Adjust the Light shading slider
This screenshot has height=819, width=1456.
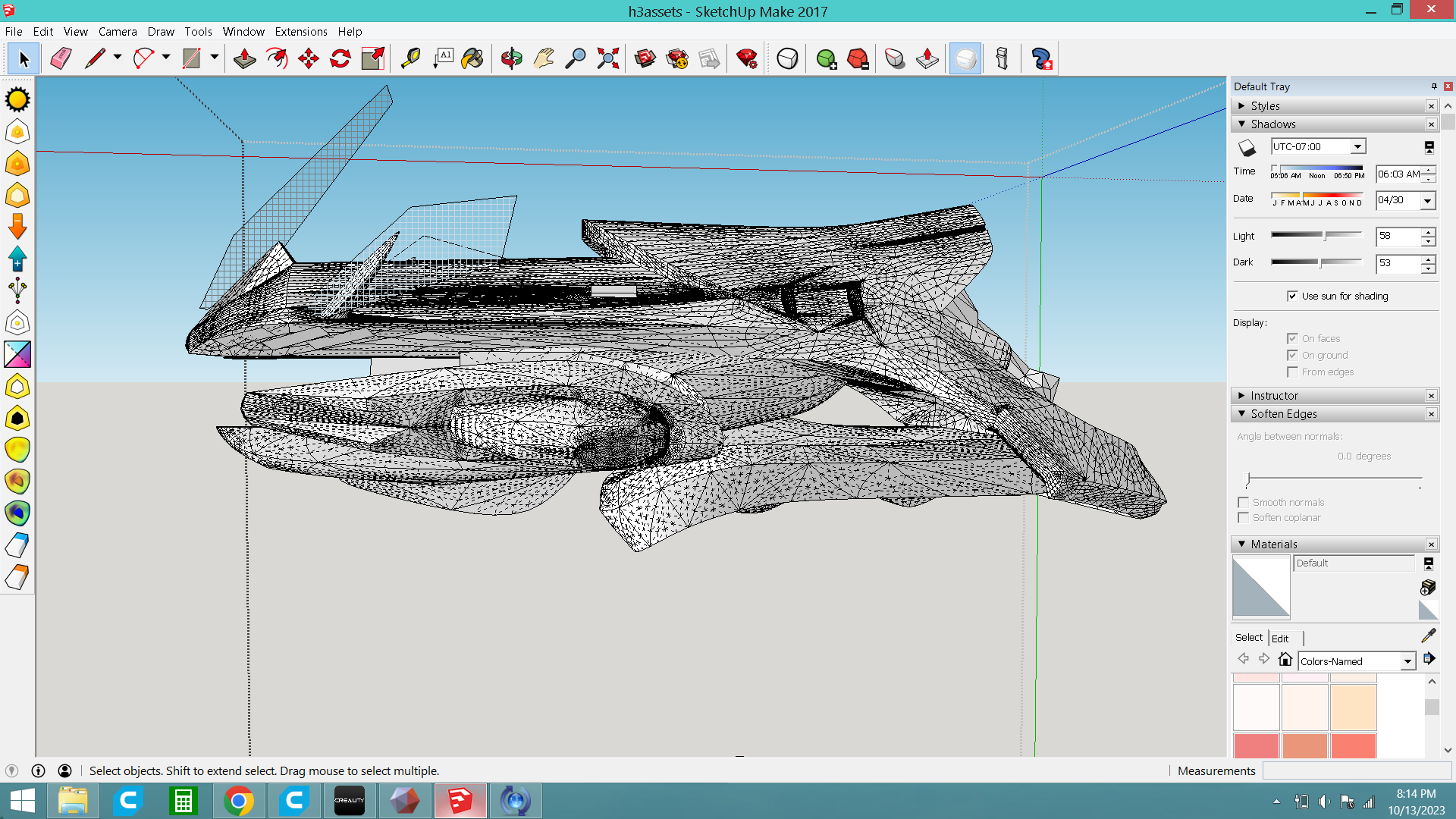pos(1325,236)
